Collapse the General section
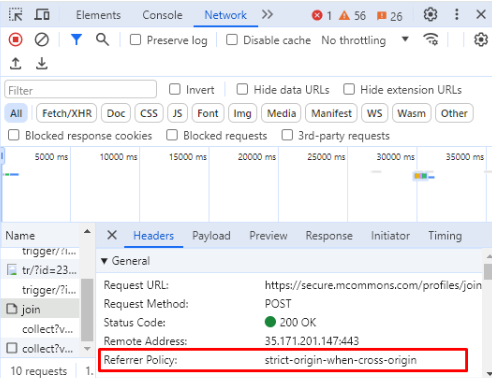The width and height of the screenshot is (492, 378). click(104, 261)
